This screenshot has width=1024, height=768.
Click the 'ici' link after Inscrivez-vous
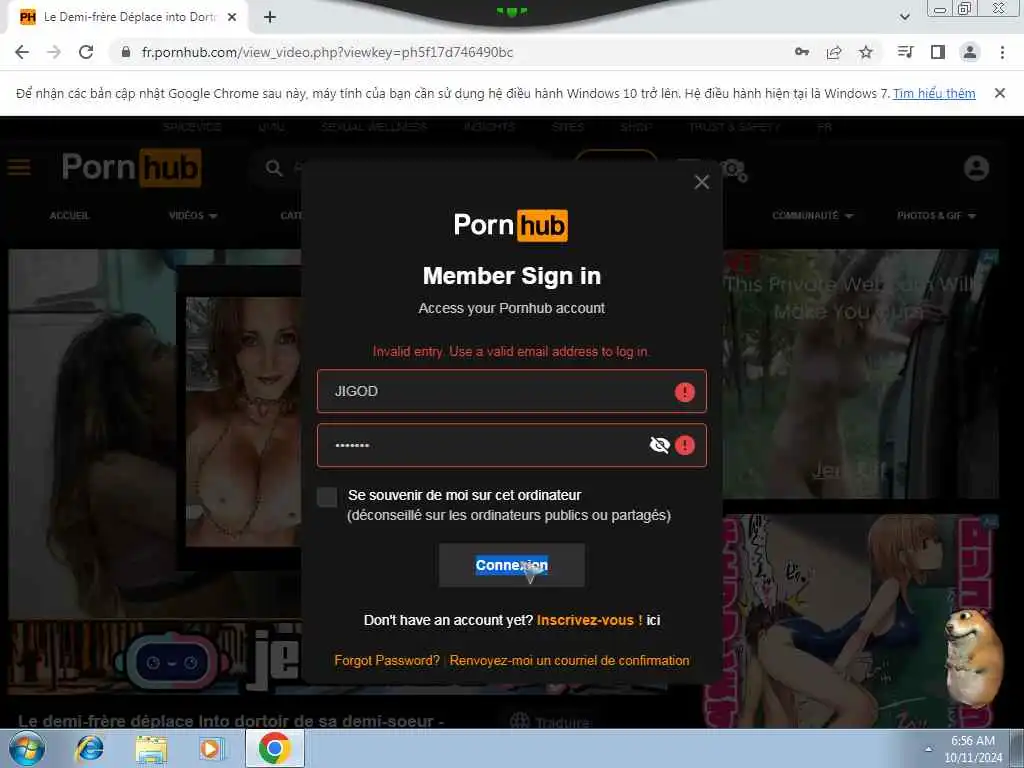coord(653,620)
